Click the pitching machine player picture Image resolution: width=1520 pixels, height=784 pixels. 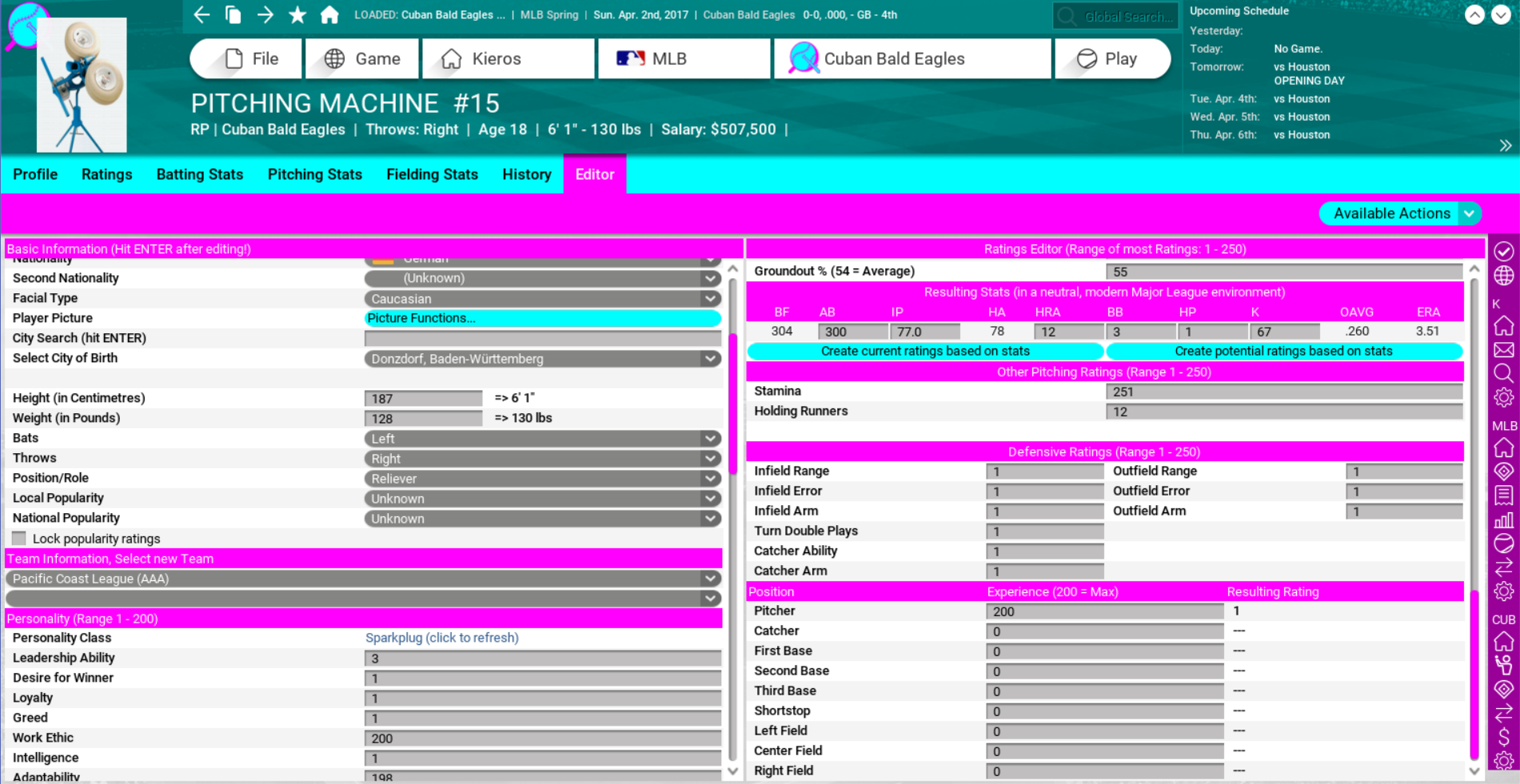click(x=82, y=85)
